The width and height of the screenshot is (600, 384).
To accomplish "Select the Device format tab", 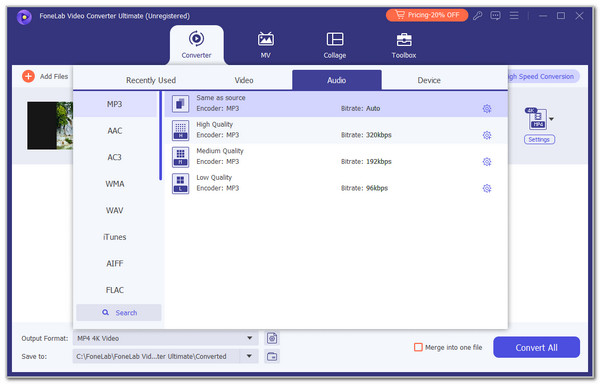I will pos(429,80).
